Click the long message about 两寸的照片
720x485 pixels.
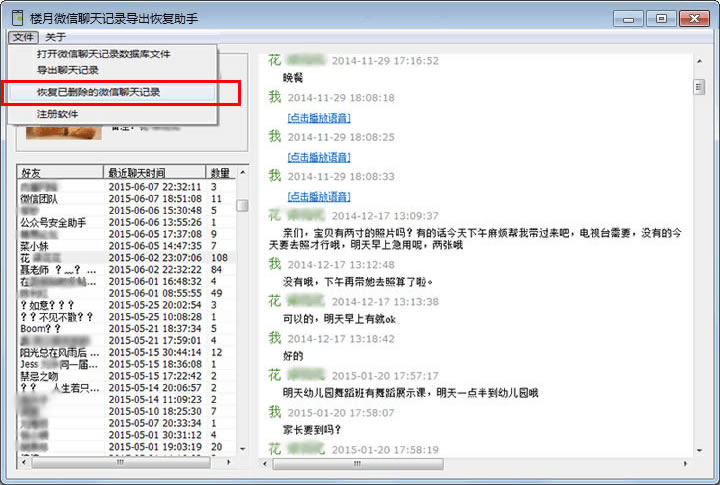(x=475, y=239)
